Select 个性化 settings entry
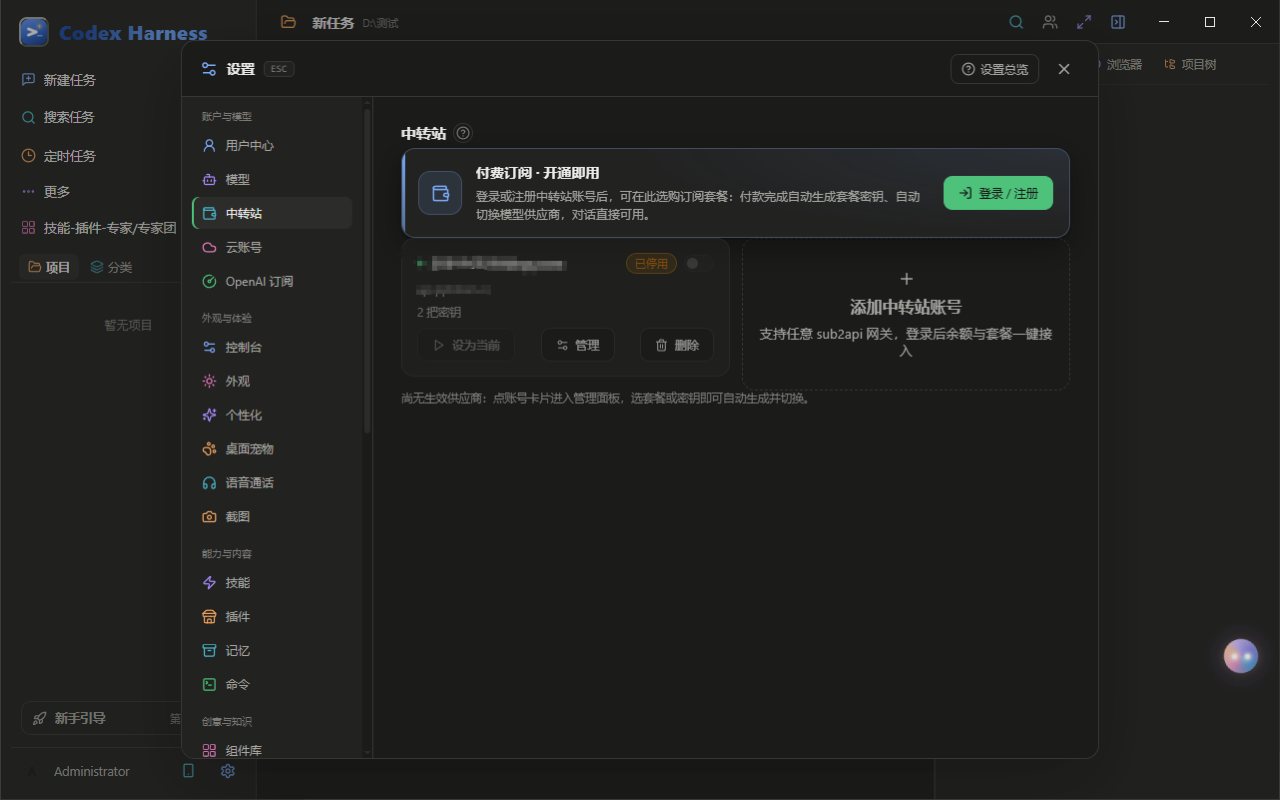The height and width of the screenshot is (800, 1280). tap(271, 415)
